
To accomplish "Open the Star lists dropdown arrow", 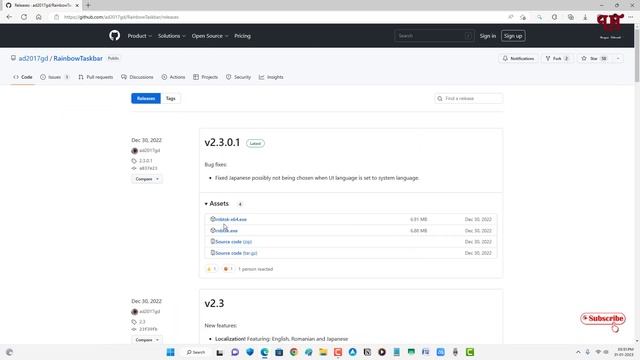I will click(x=618, y=58).
